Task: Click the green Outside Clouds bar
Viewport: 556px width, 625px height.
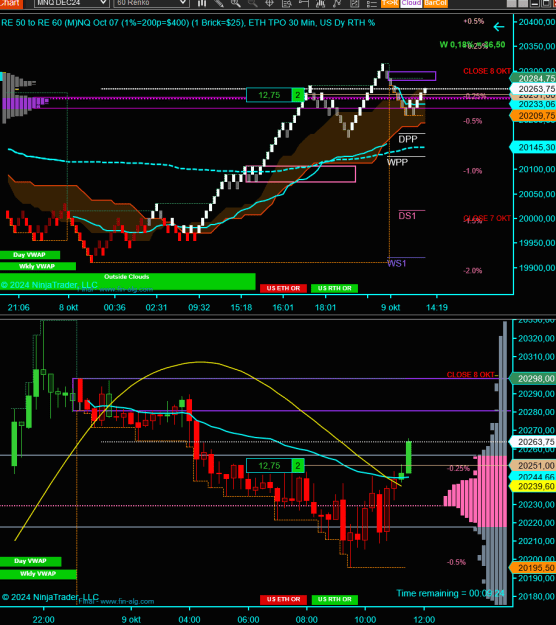Action: coord(128,281)
